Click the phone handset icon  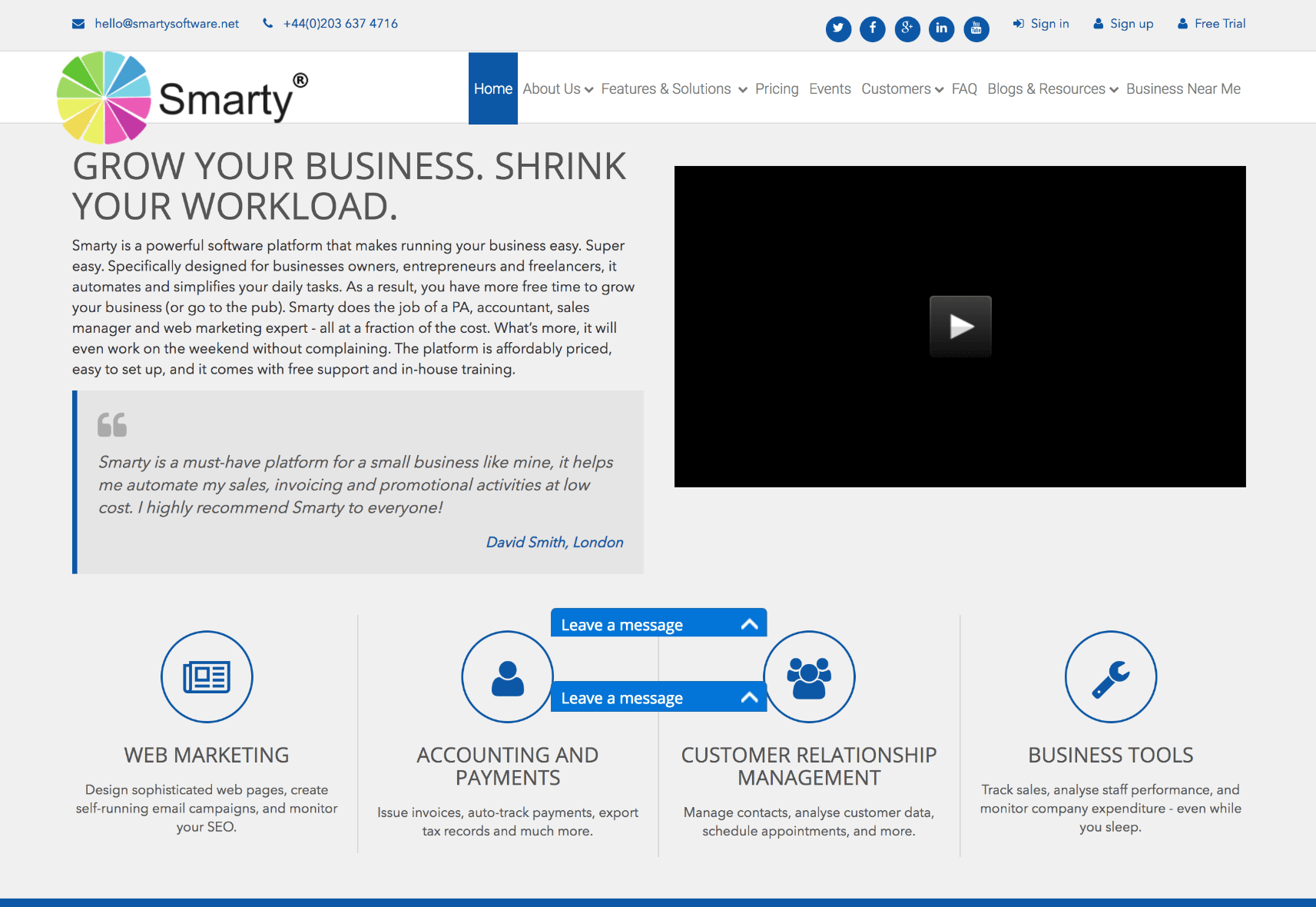coord(267,24)
